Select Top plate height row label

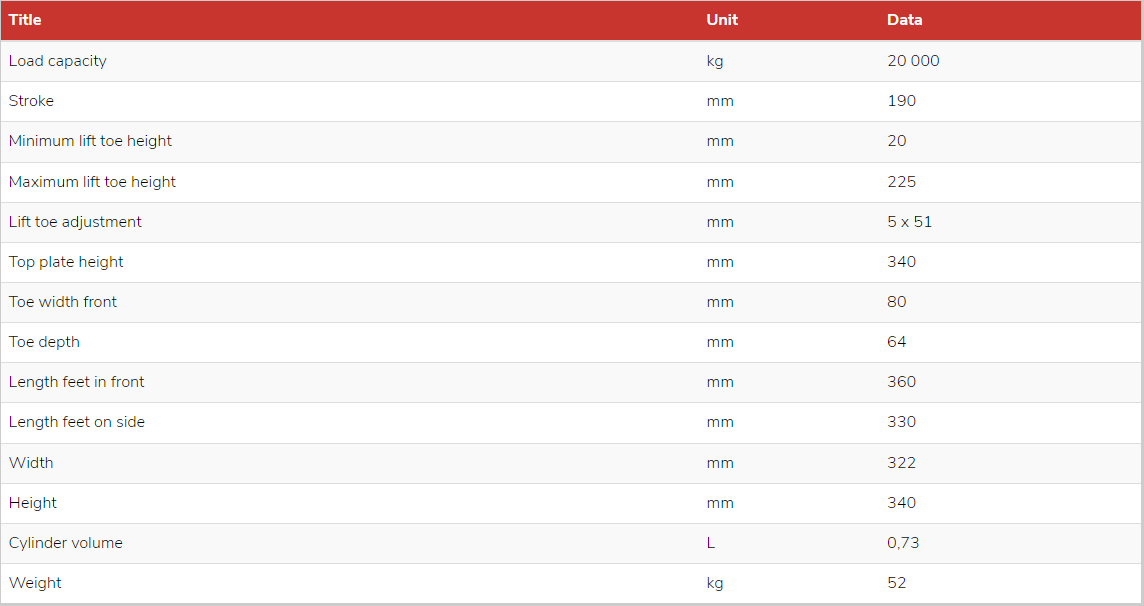66,262
